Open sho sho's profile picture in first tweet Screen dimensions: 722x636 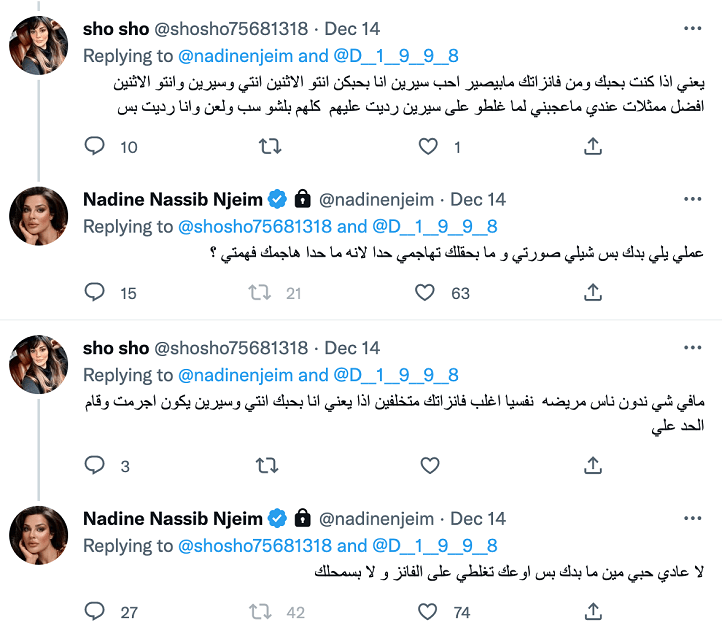click(x=38, y=45)
